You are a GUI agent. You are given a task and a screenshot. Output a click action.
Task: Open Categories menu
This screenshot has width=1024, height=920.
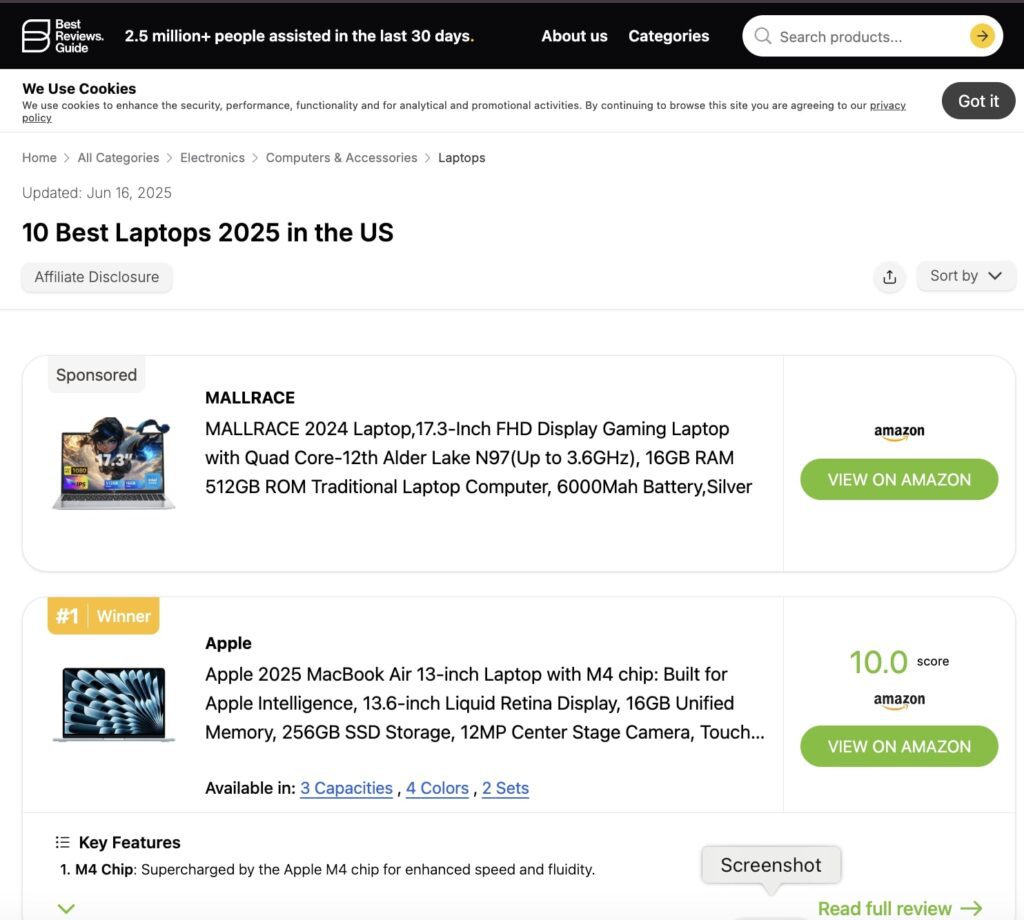668,36
